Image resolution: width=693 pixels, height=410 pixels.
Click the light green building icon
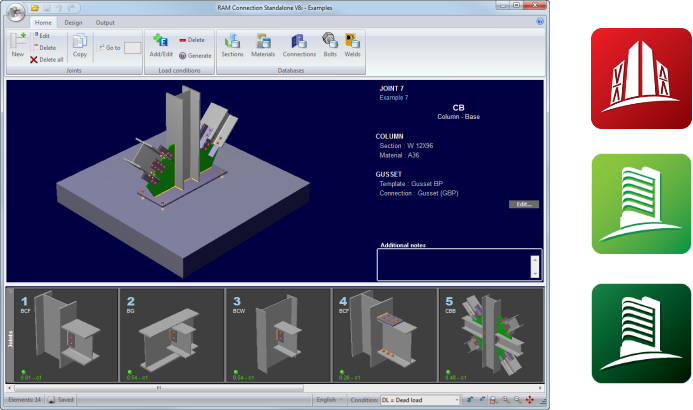[x=639, y=204]
